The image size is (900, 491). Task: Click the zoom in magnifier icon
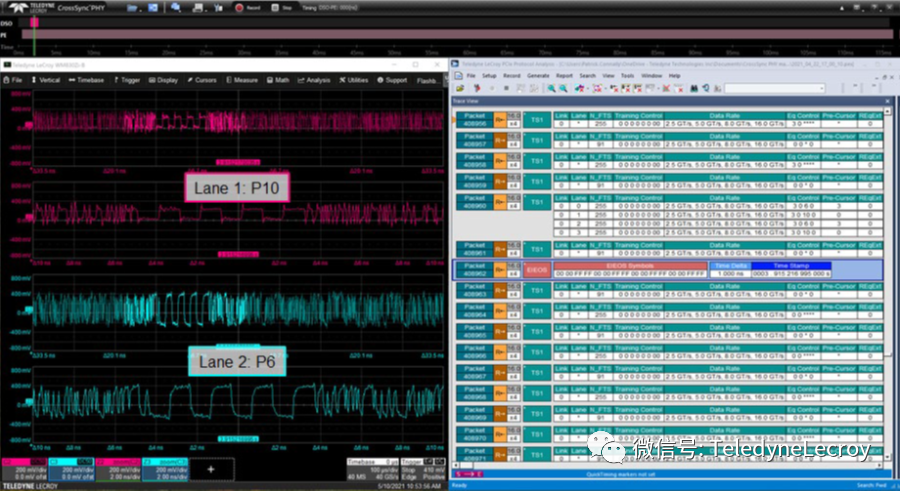tap(550, 88)
